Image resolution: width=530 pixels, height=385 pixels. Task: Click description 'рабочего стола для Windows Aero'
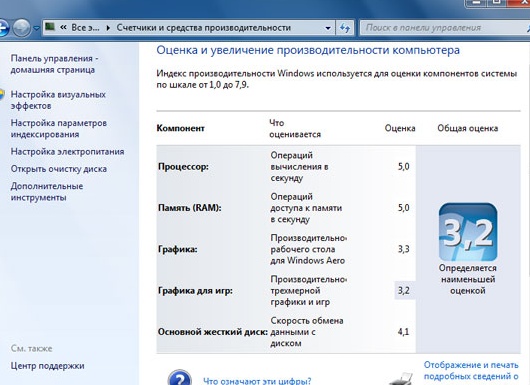click(x=307, y=255)
